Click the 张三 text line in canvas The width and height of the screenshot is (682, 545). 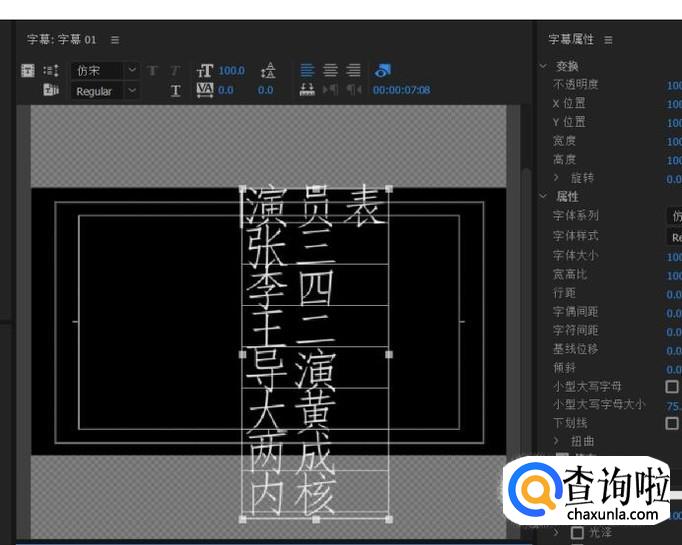pos(291,246)
